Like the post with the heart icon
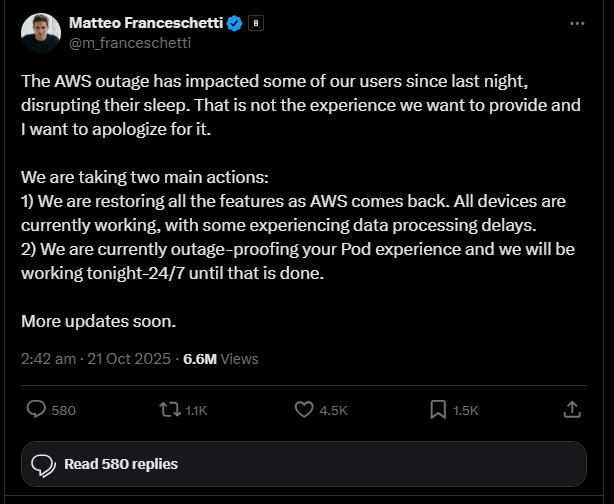Image resolution: width=614 pixels, height=504 pixels. tap(305, 410)
